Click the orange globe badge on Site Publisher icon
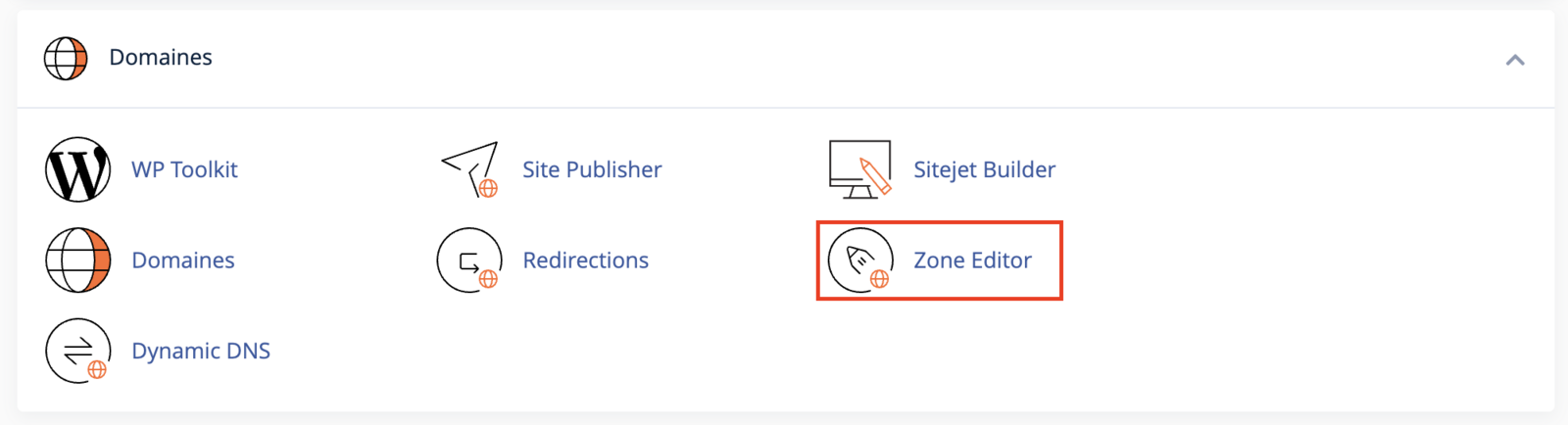Screen dimensions: 1568x425 (488, 188)
